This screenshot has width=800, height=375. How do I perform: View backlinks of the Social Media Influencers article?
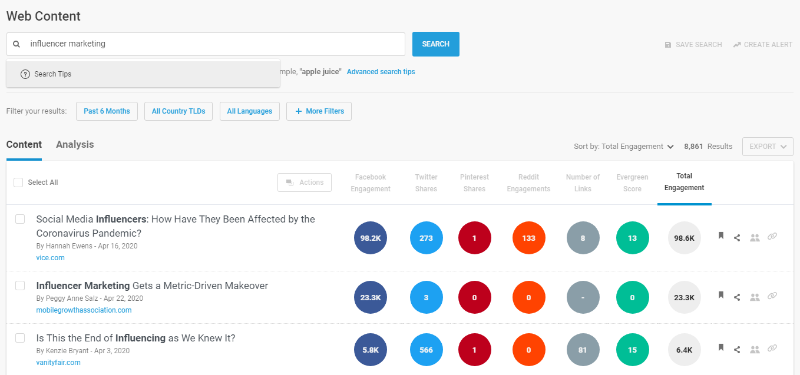tap(772, 236)
